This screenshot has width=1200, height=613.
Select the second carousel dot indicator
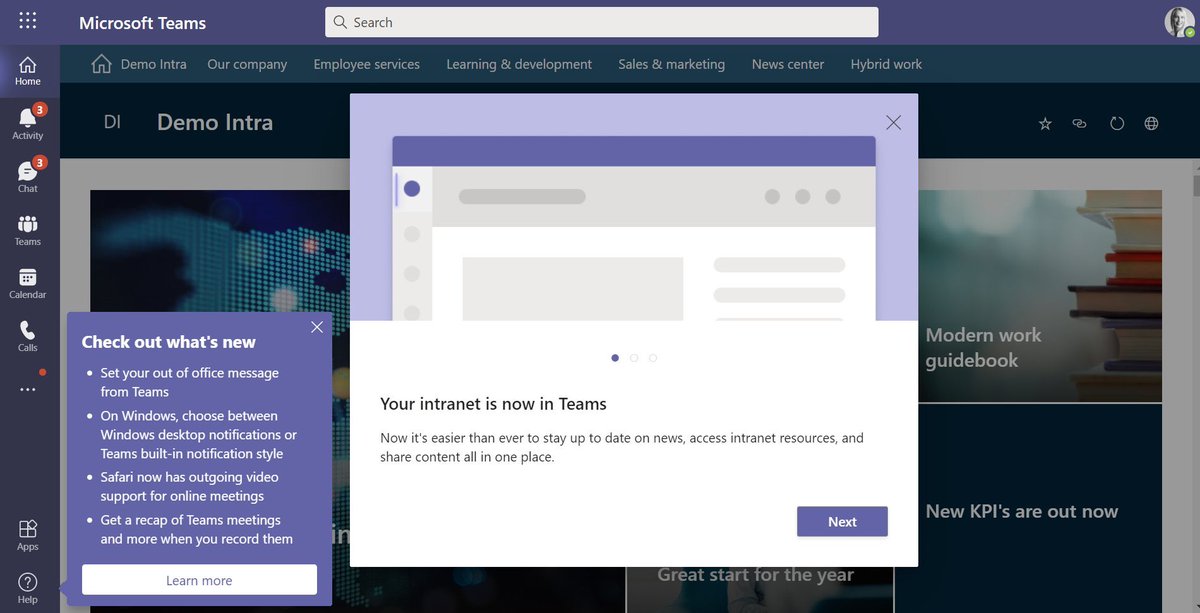[x=633, y=357]
